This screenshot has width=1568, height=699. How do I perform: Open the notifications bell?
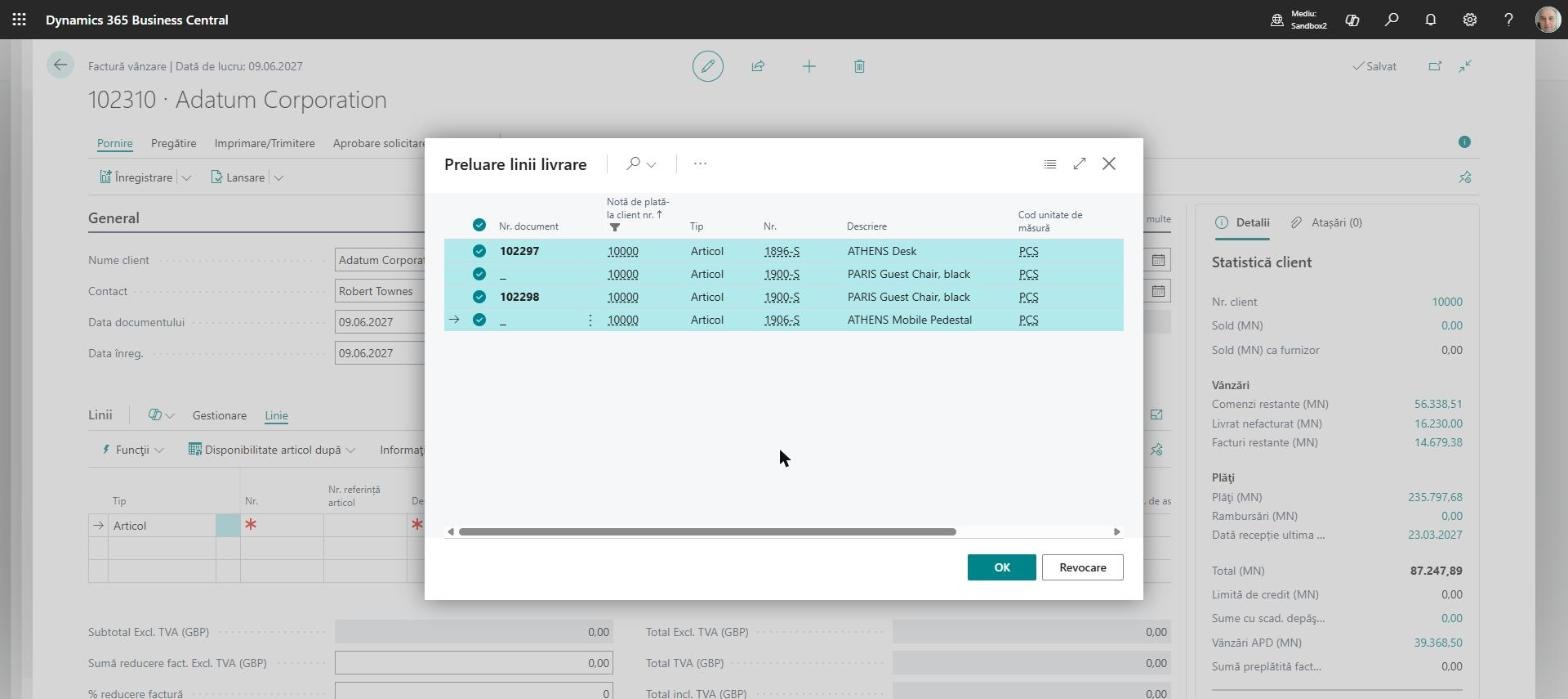point(1430,19)
